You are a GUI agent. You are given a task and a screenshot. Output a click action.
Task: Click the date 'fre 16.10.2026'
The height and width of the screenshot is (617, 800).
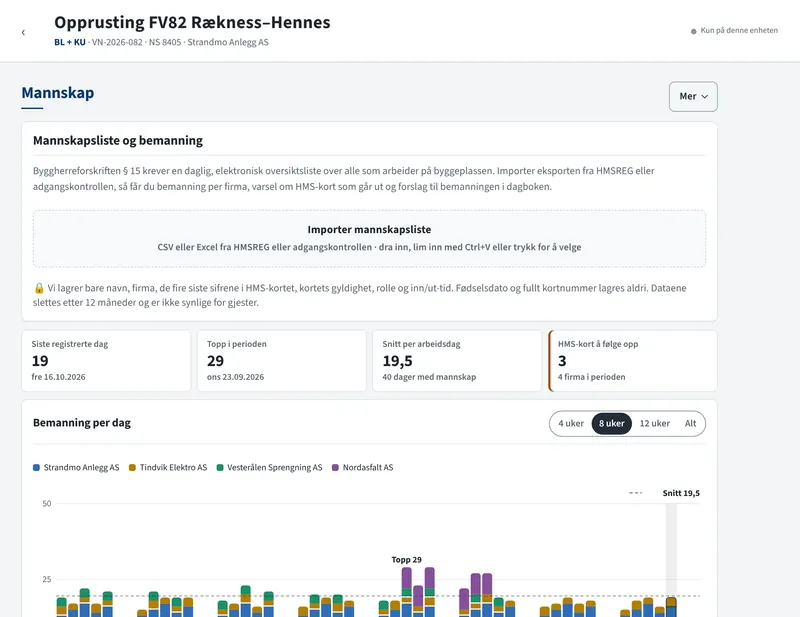(x=59, y=377)
